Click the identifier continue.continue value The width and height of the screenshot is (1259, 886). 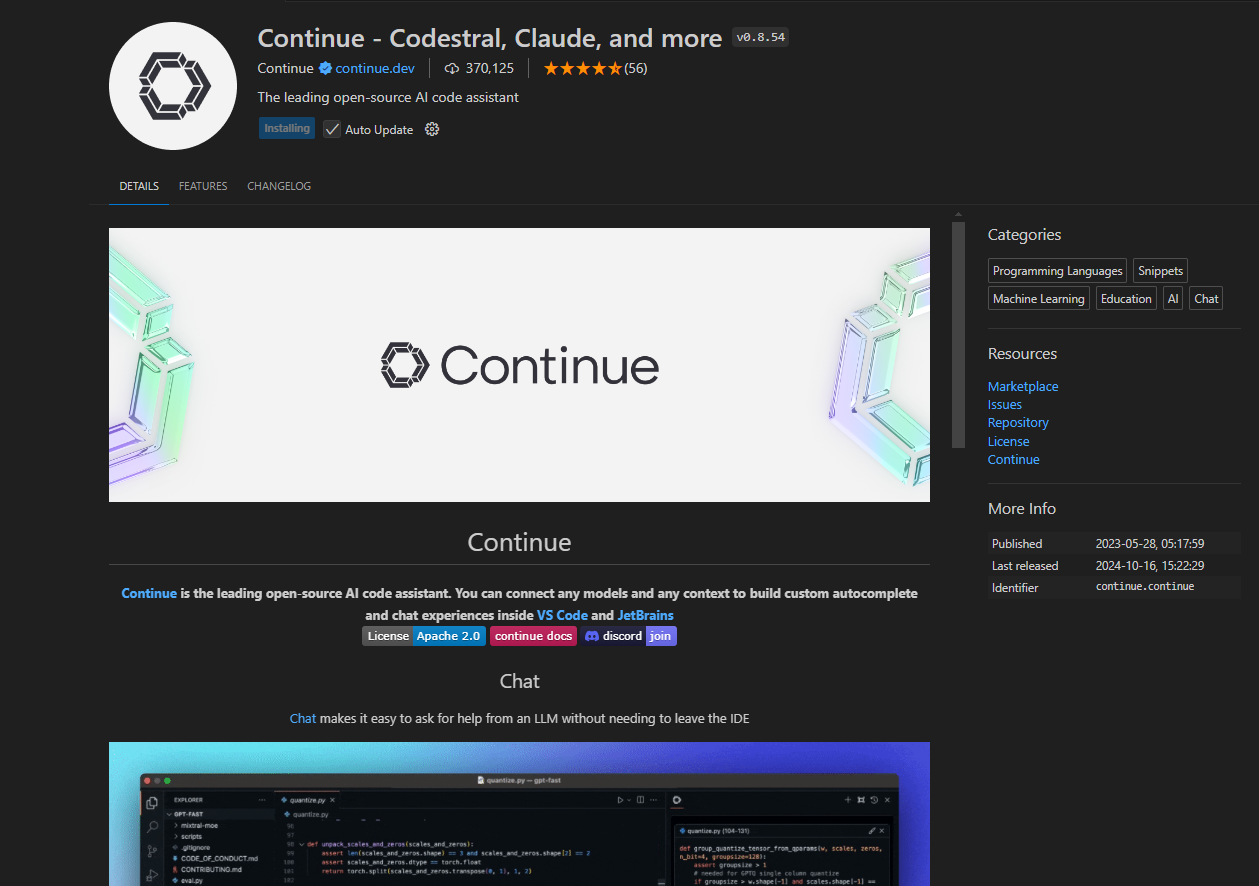coord(1145,587)
